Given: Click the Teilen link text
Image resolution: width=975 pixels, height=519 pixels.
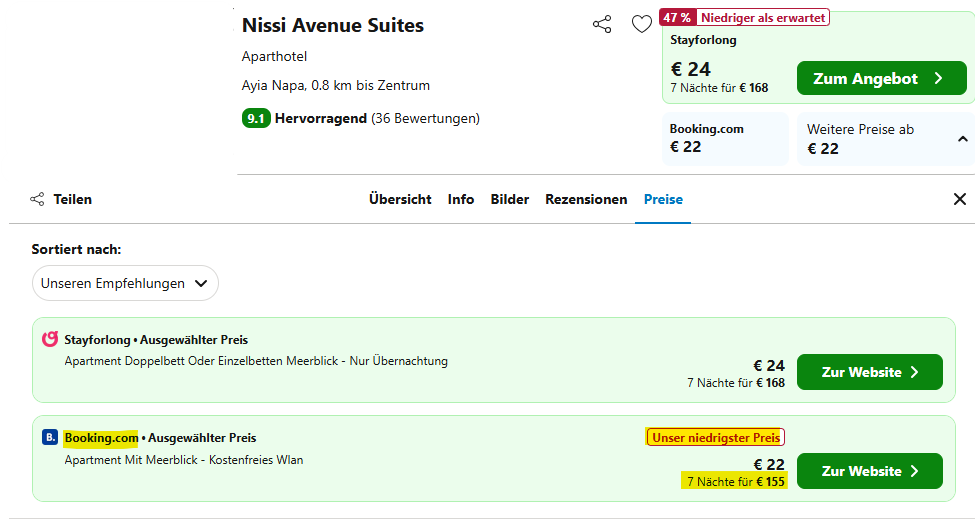Looking at the screenshot, I should (x=73, y=200).
